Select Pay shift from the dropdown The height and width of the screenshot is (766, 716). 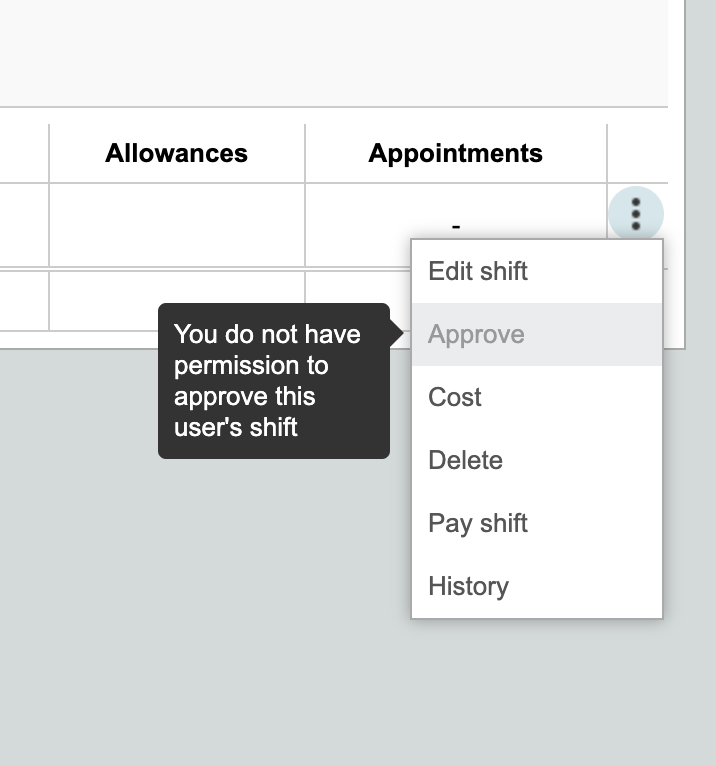[537, 523]
